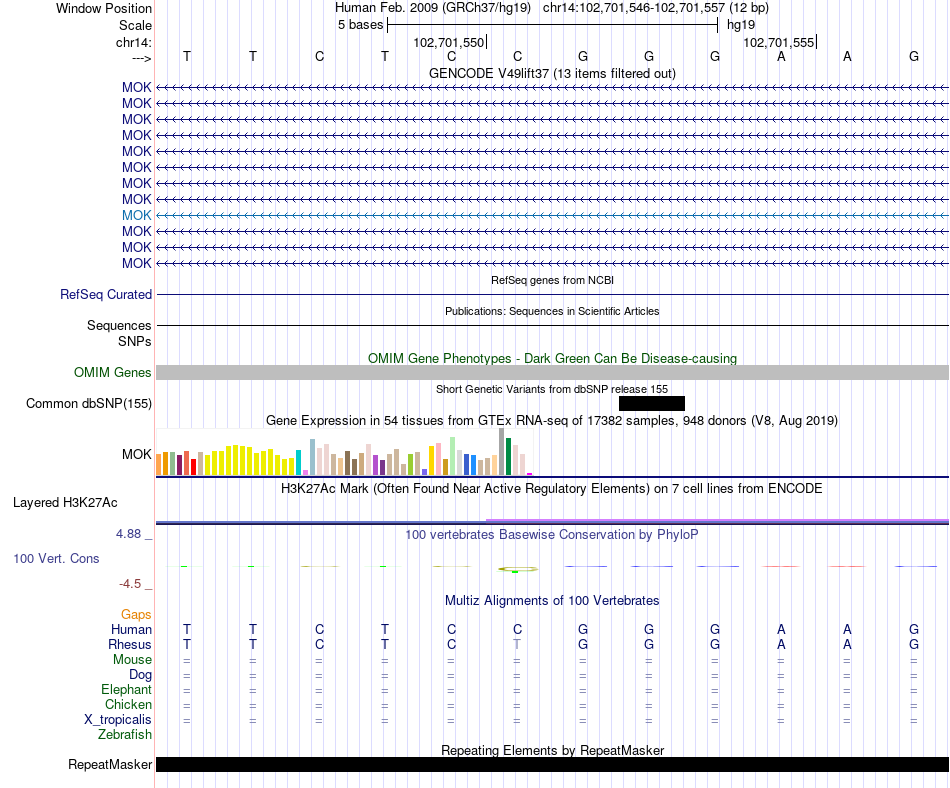
Task: Click the Gene Expression in 54 tissues title
Action: [x=552, y=420]
